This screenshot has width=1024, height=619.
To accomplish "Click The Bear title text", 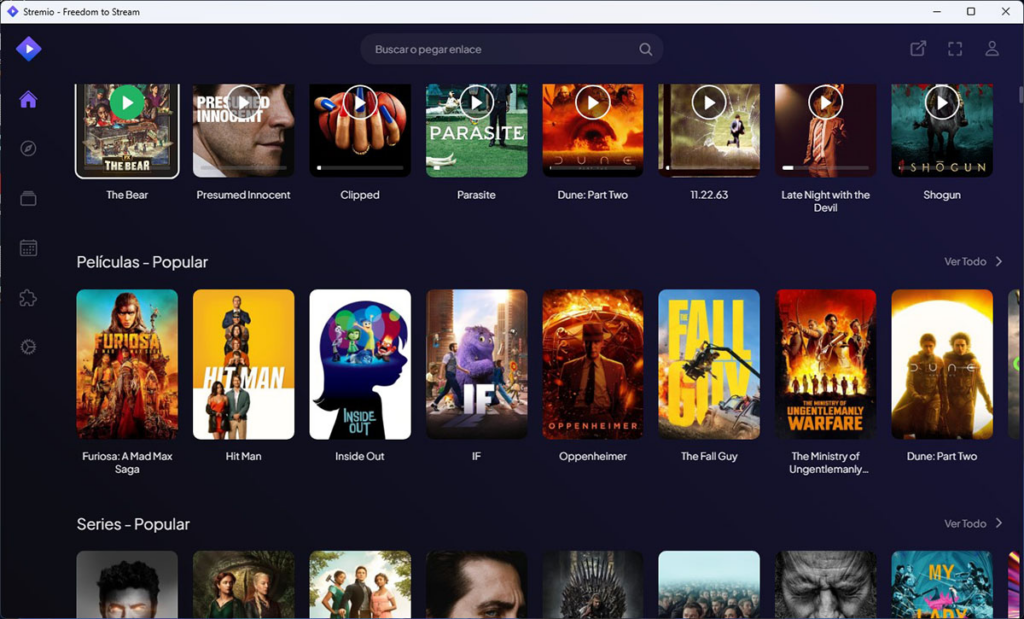I will point(127,195).
